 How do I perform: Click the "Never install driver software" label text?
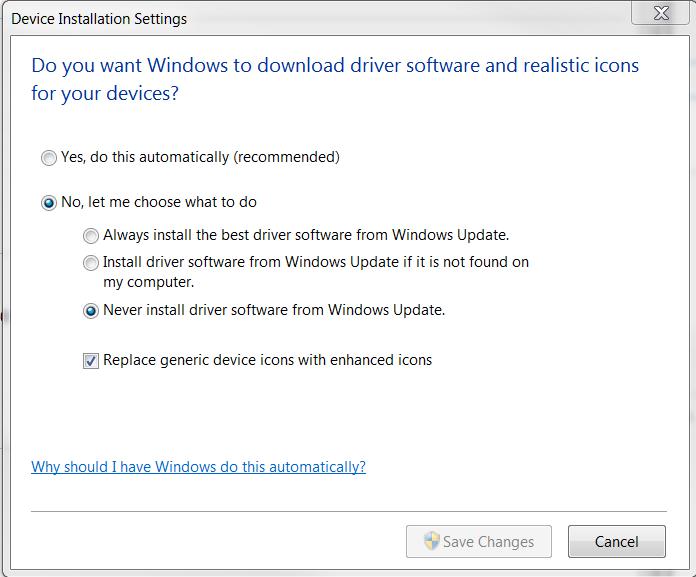[274, 310]
